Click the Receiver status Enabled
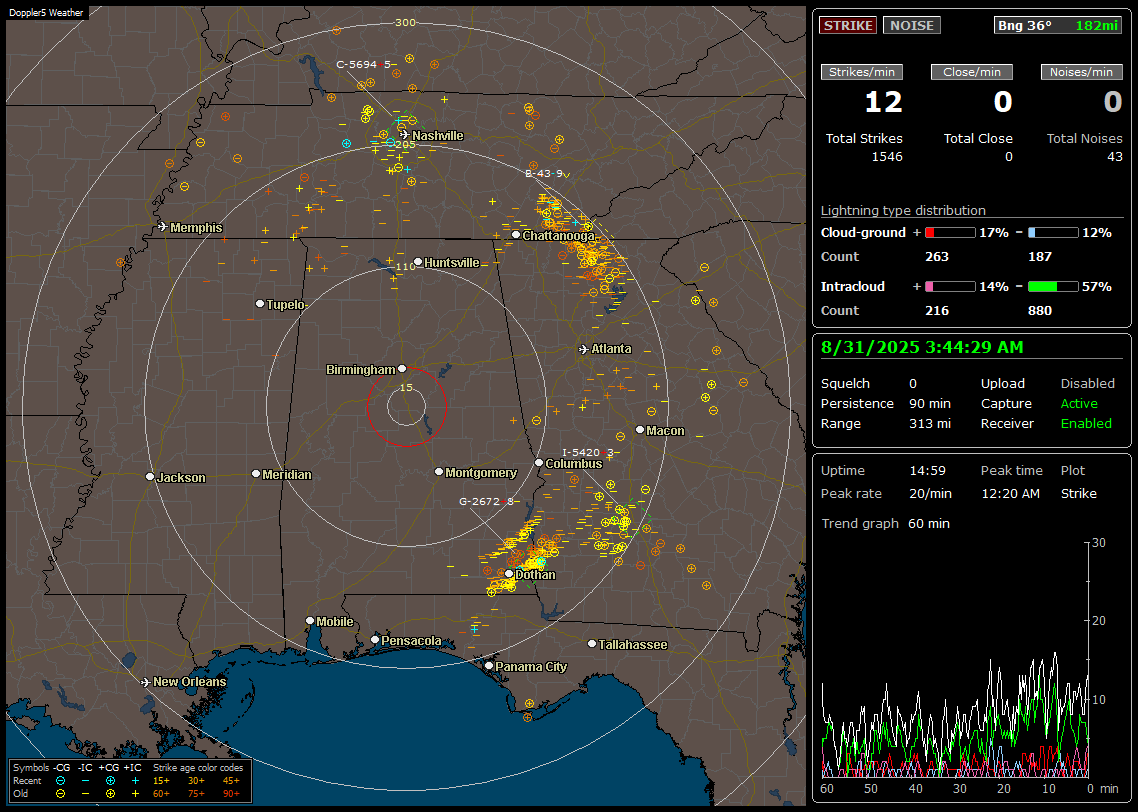This screenshot has height=812, width=1138. click(x=1086, y=424)
